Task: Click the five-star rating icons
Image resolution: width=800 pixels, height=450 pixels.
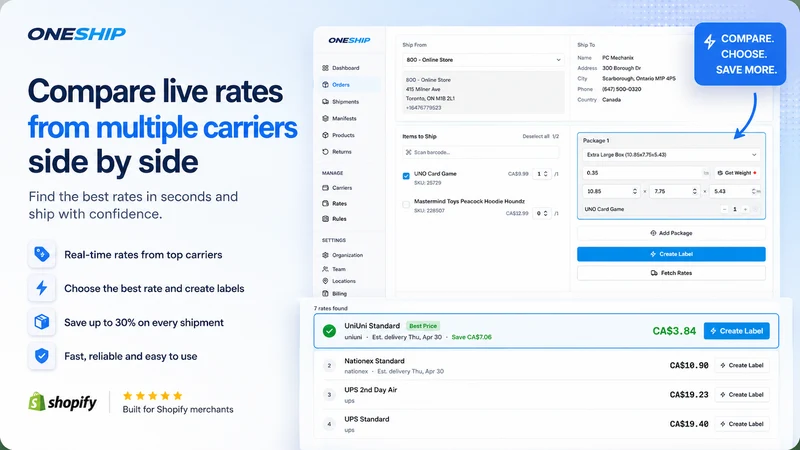Action: click(153, 395)
